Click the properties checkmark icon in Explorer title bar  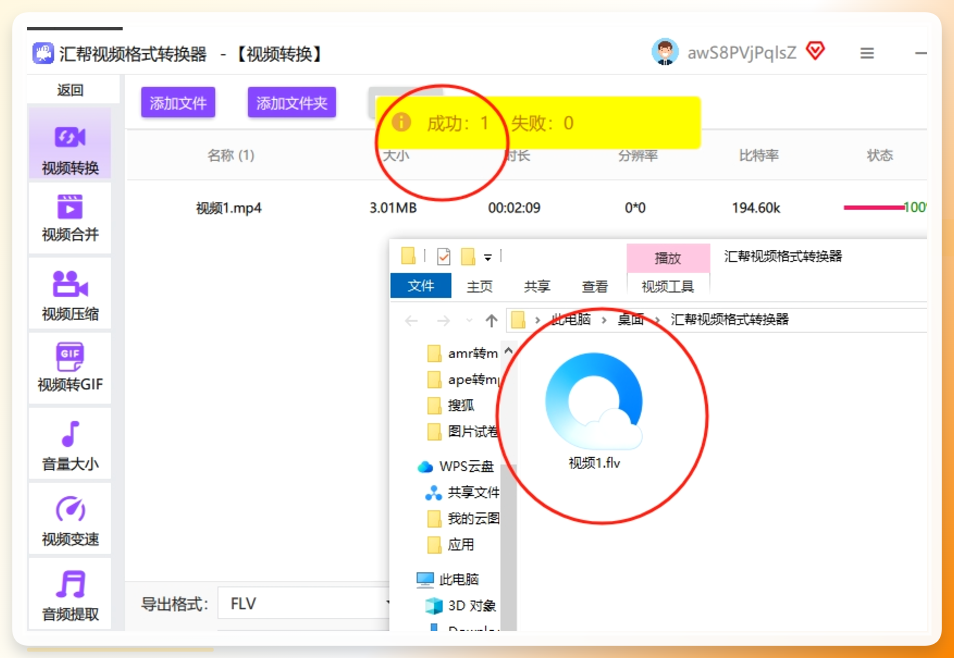click(444, 257)
